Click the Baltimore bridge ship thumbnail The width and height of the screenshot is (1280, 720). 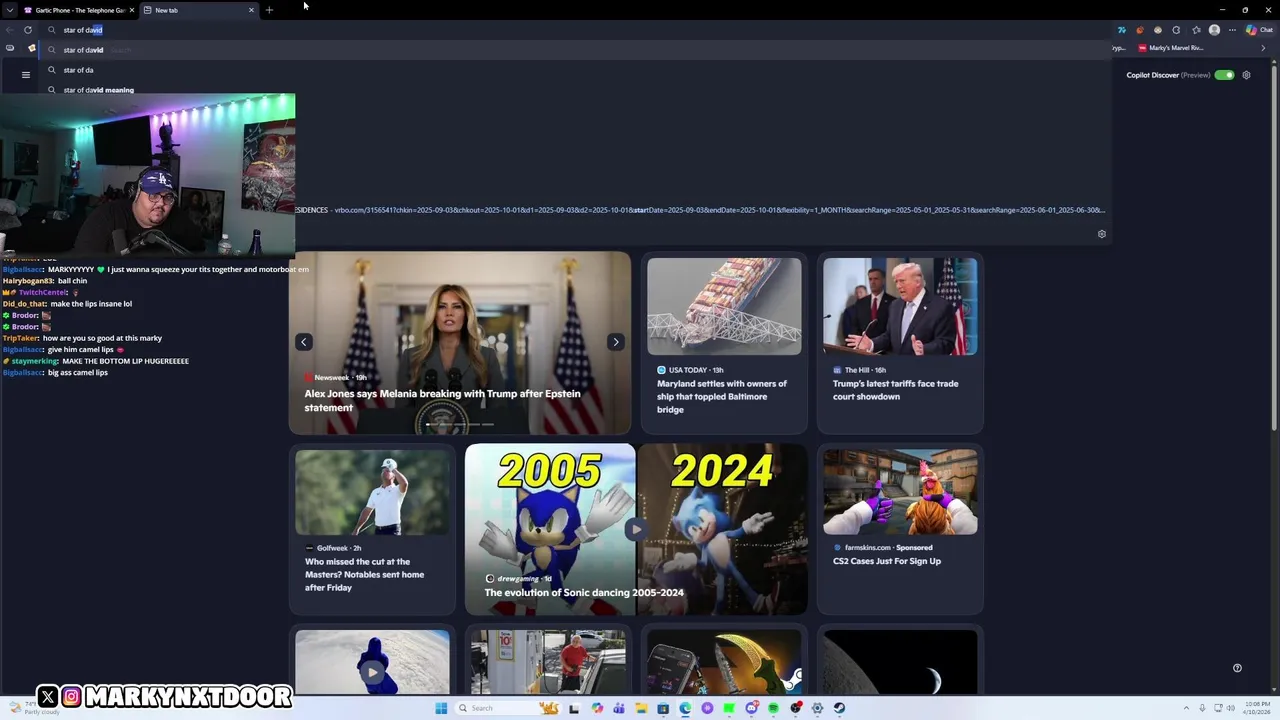click(724, 306)
